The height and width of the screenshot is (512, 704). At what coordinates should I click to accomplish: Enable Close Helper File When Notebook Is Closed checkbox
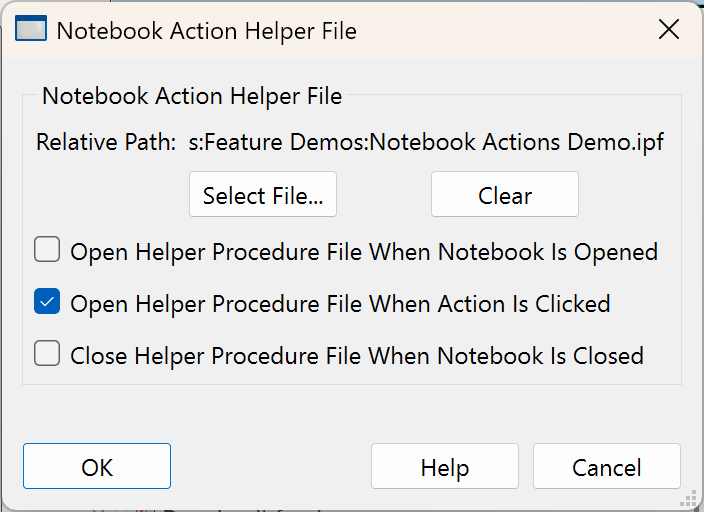pos(47,354)
